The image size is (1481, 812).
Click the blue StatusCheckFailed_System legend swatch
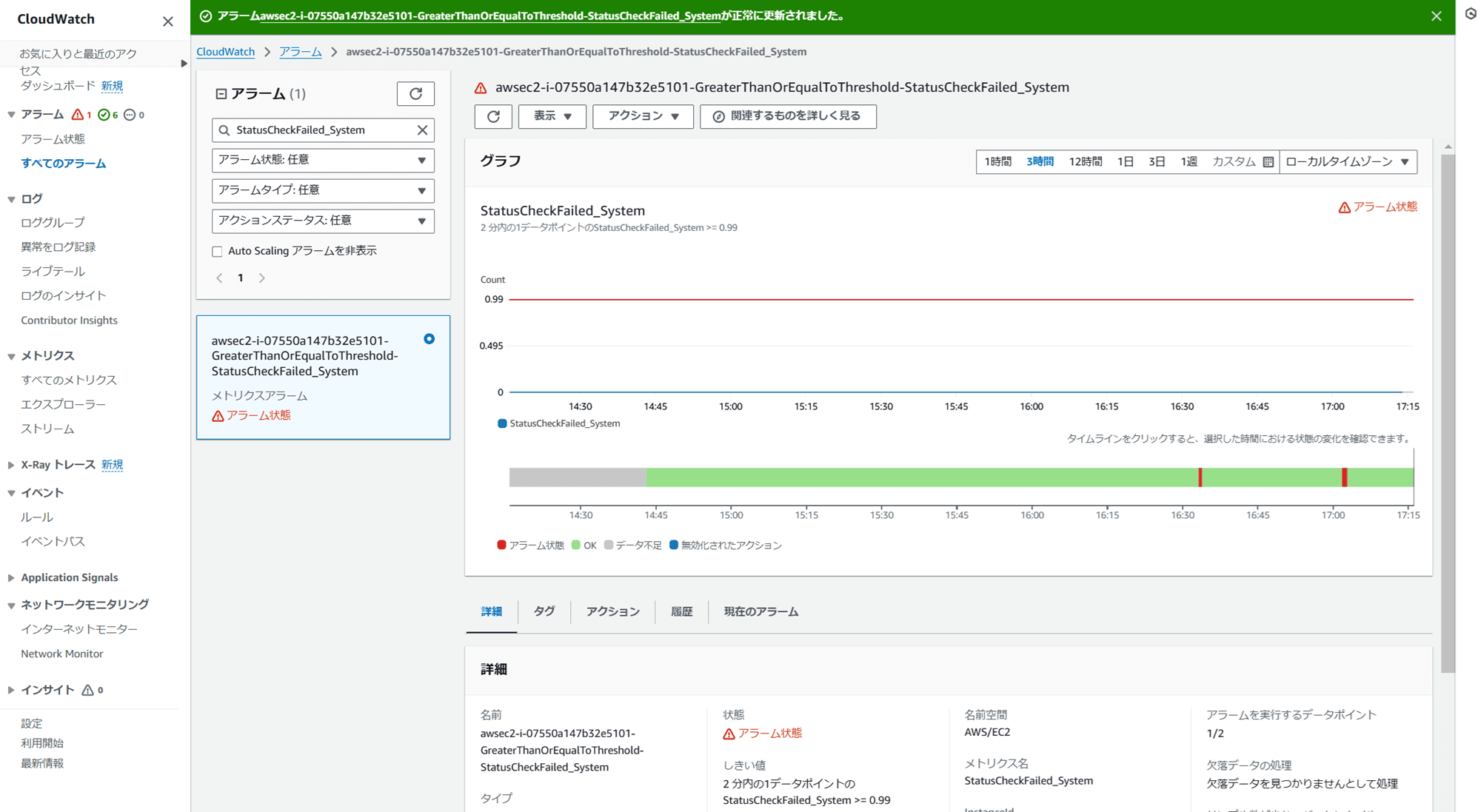[502, 424]
